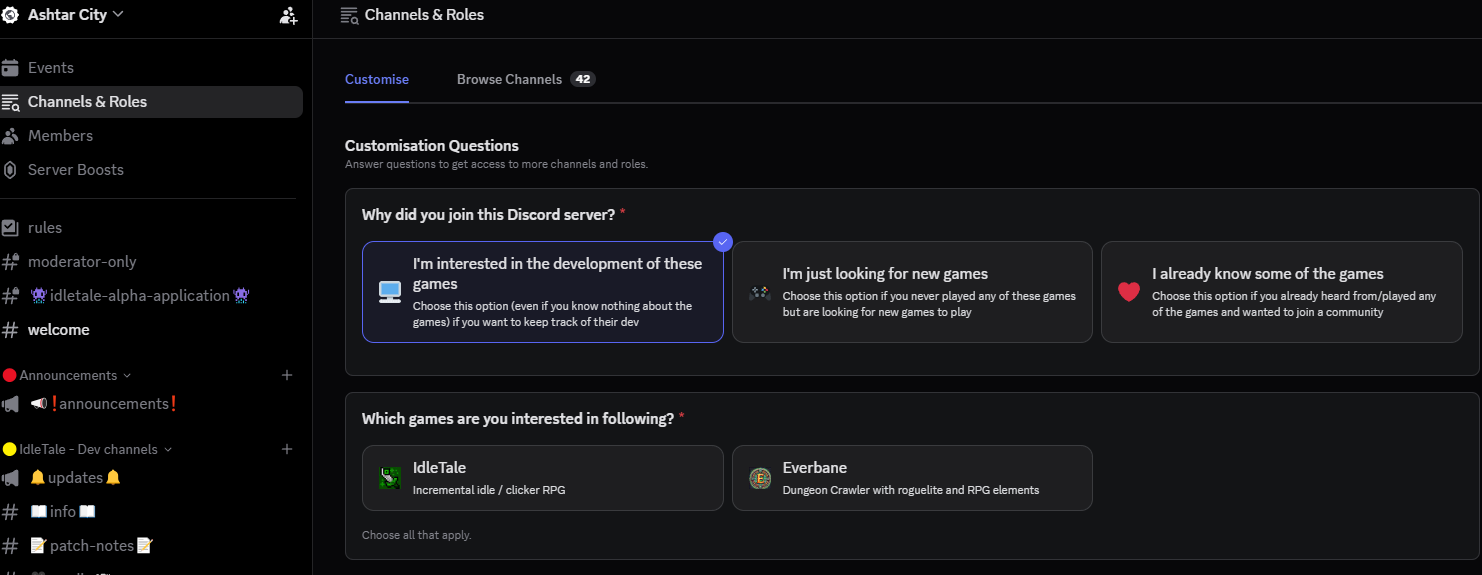Open the patch-notes channel
This screenshot has height=575, width=1482.
90,546
